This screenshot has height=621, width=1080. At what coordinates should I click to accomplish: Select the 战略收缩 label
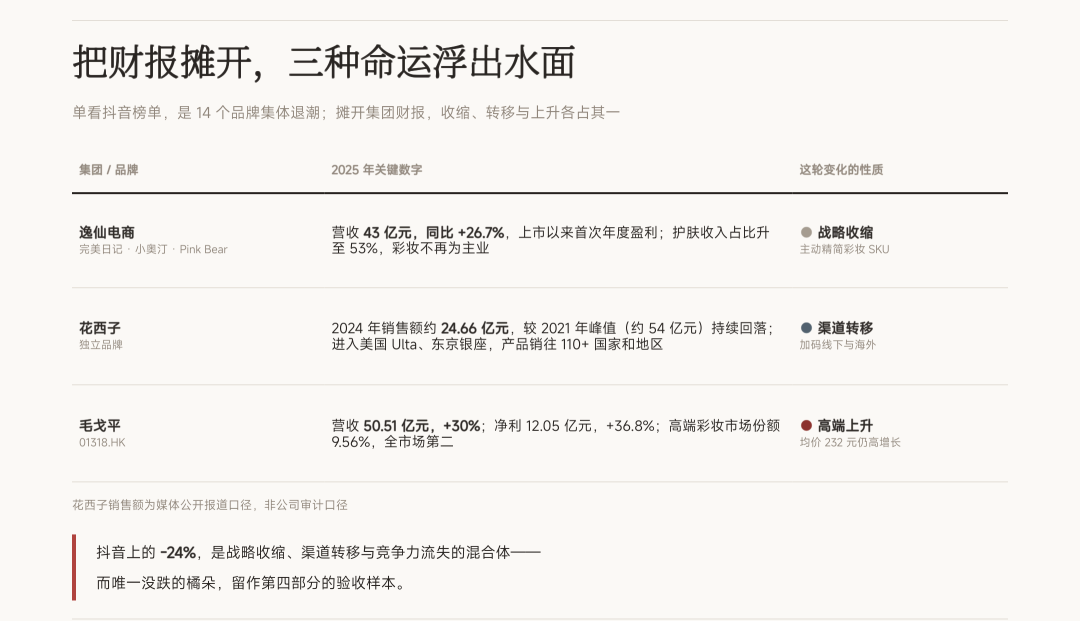845,233
